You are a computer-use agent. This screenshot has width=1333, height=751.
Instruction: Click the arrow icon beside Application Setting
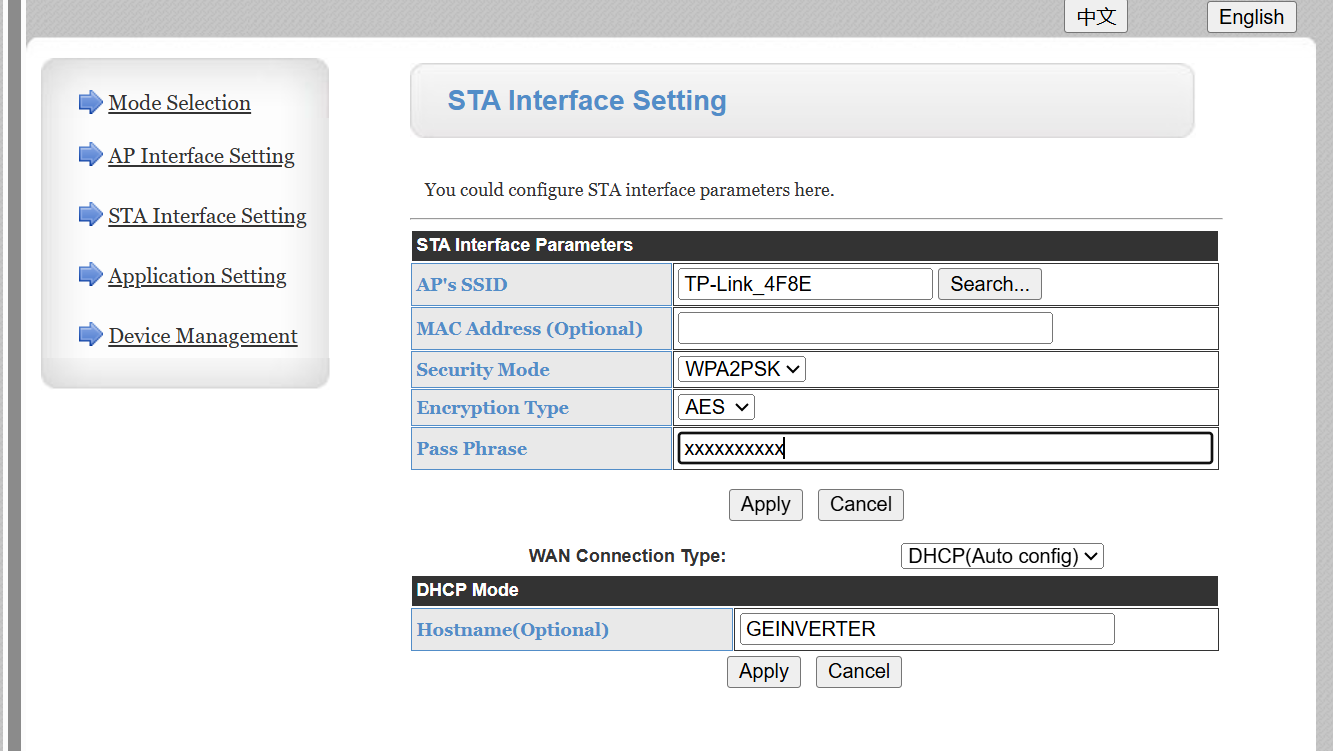(91, 275)
